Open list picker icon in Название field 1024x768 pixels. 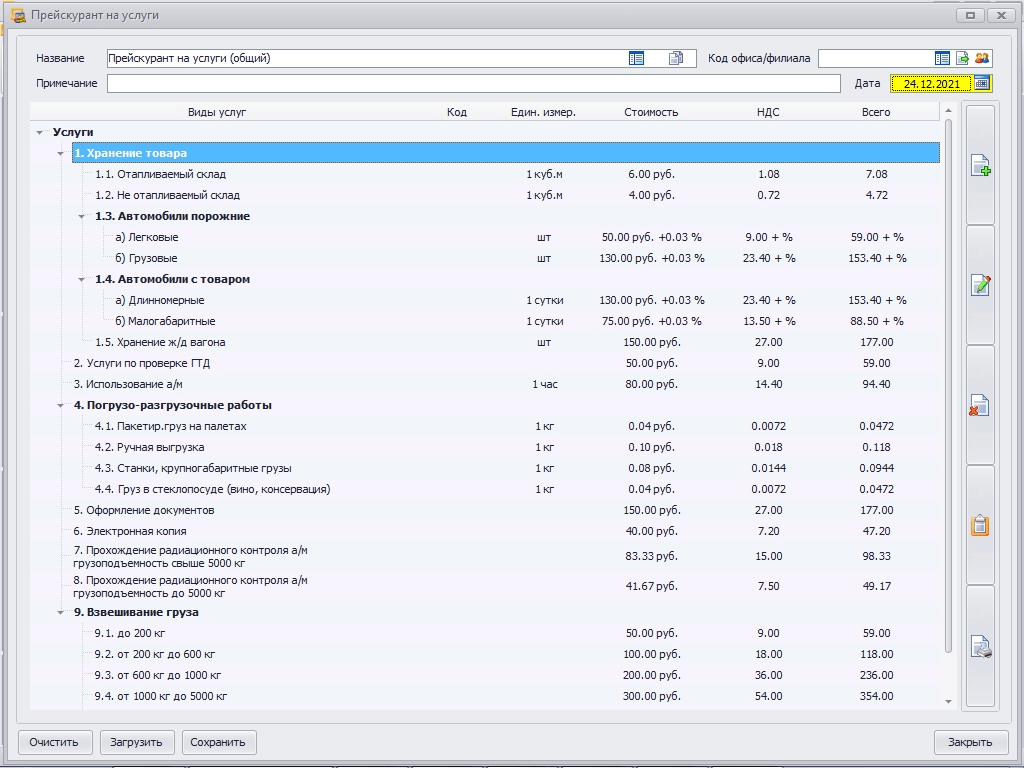(x=636, y=58)
